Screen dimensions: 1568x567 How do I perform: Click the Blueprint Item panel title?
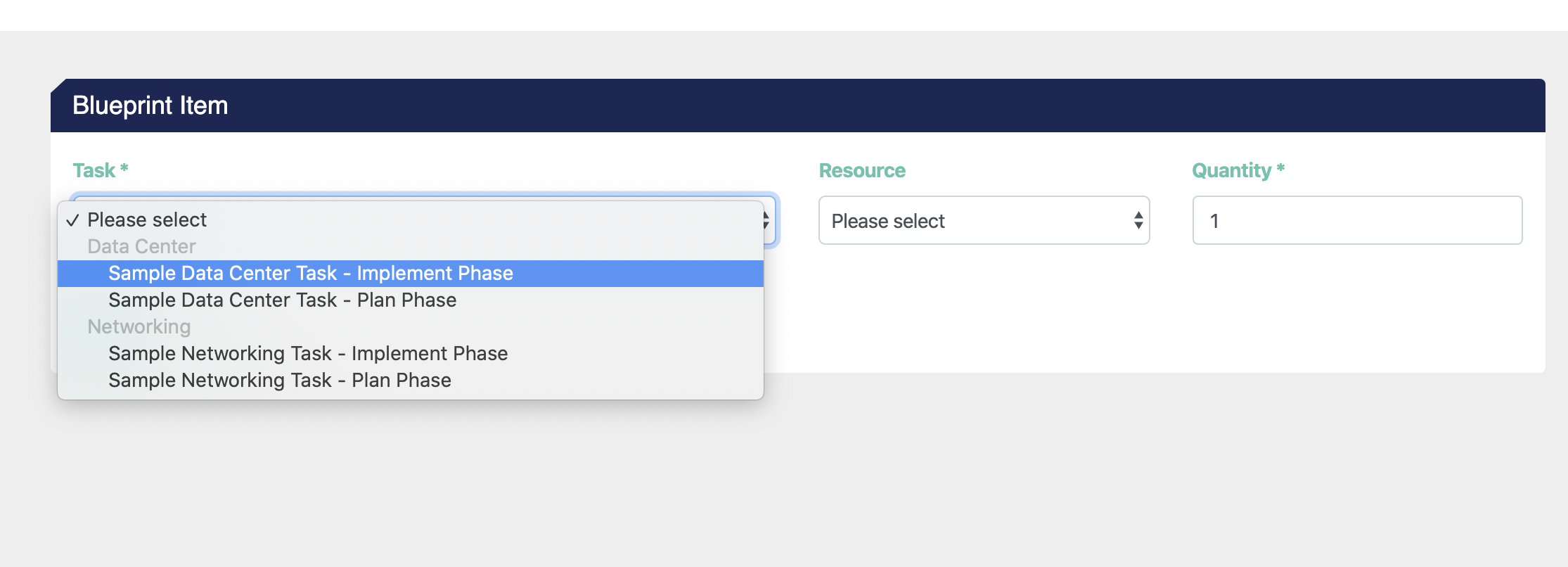pos(150,106)
